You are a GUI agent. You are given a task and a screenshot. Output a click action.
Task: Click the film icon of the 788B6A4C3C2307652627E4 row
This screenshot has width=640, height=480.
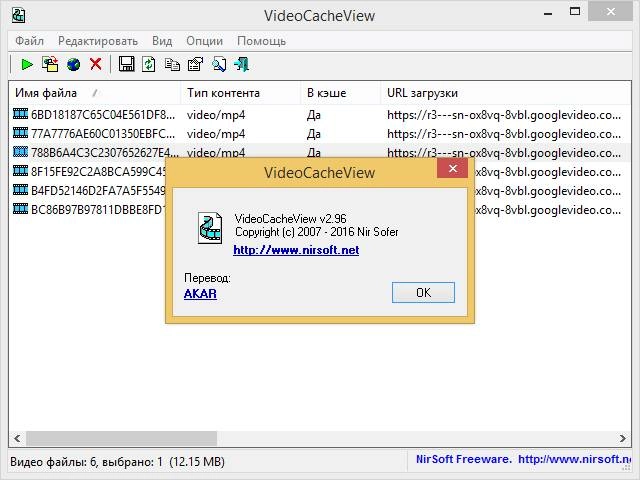click(x=20, y=152)
